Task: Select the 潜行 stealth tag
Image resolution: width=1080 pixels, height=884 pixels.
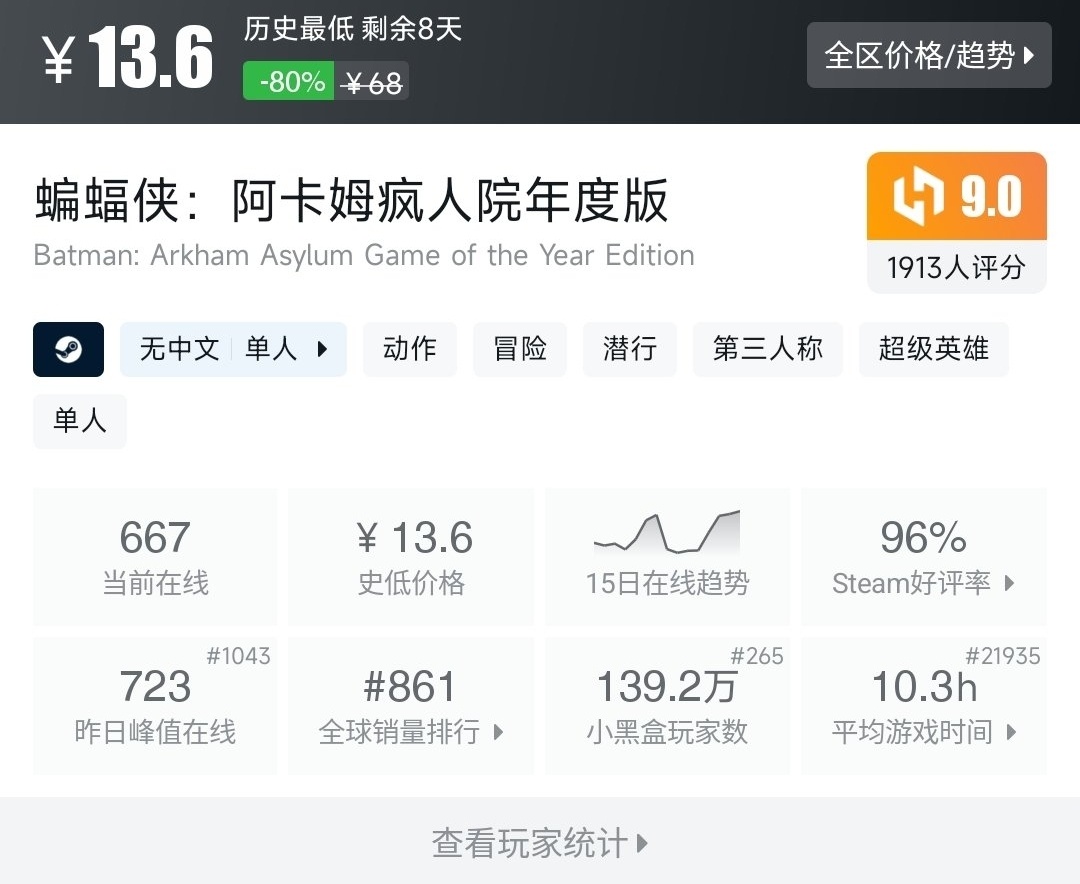Action: 630,349
